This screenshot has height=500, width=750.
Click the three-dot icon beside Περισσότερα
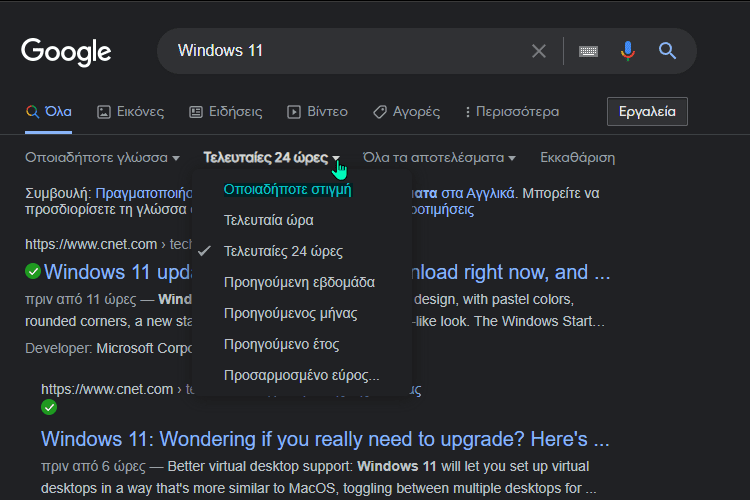coord(468,112)
